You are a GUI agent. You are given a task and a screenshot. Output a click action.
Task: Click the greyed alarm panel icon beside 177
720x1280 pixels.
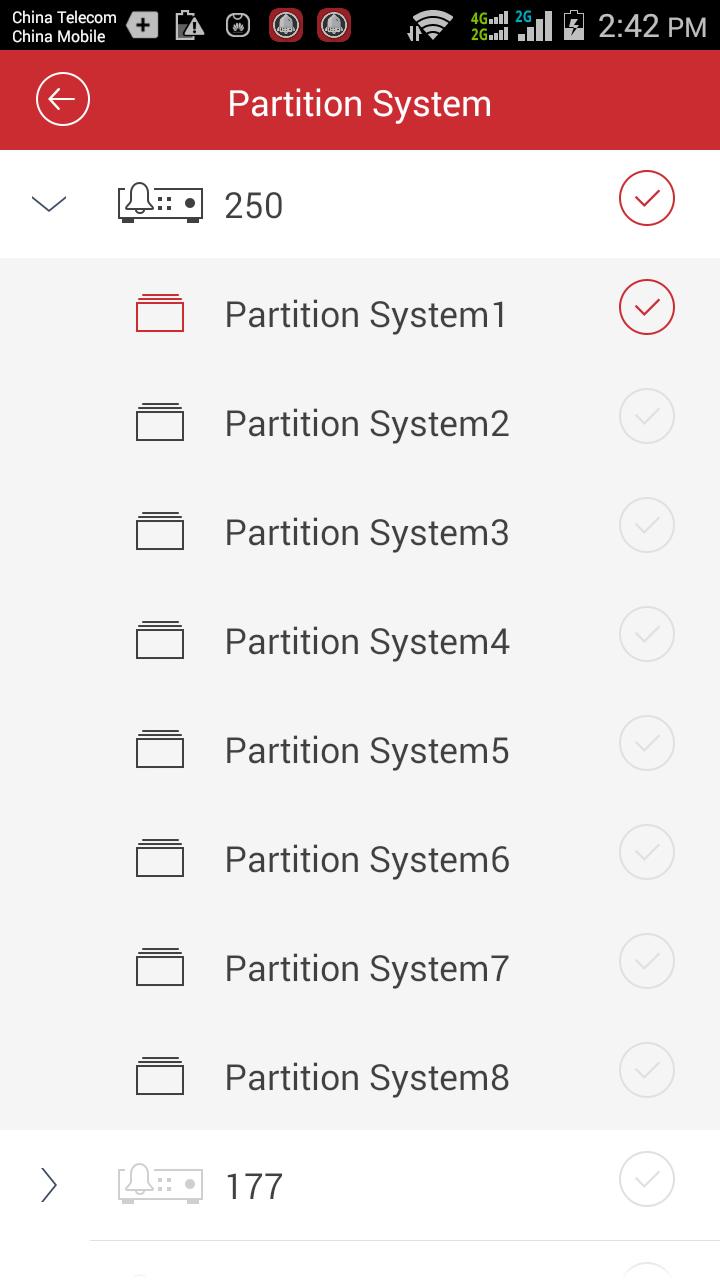(x=160, y=1185)
